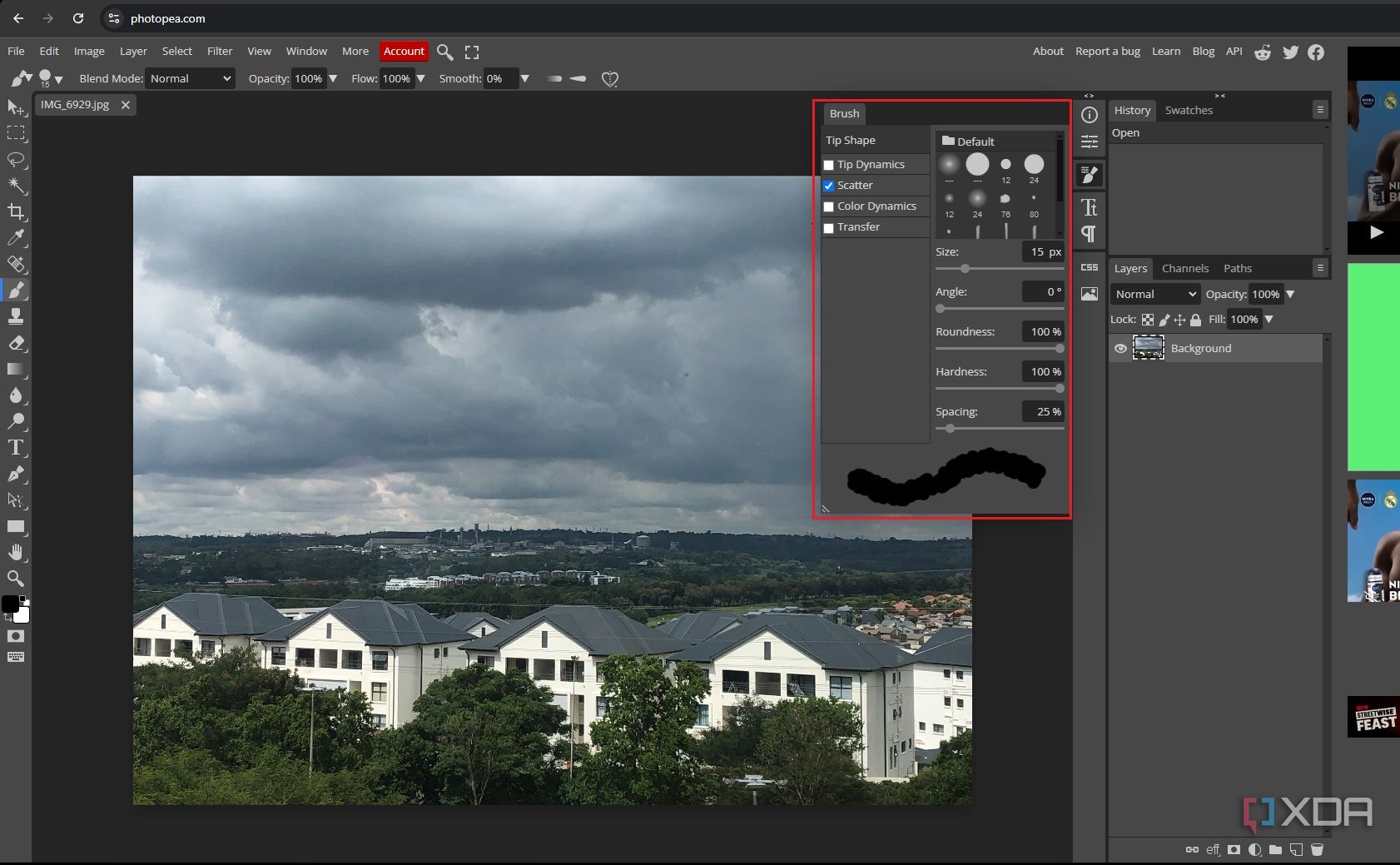1400x865 pixels.
Task: Open the layer blend mode Normal dropdown
Action: pos(1155,294)
